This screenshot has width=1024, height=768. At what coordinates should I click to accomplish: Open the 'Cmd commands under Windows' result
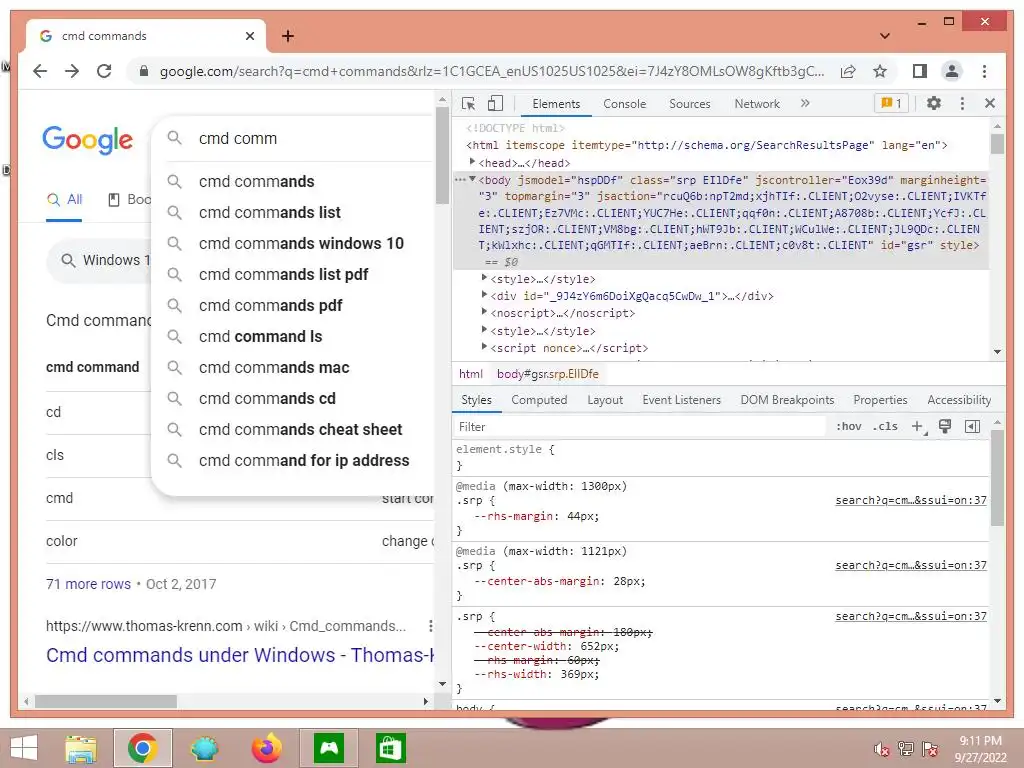click(x=240, y=655)
